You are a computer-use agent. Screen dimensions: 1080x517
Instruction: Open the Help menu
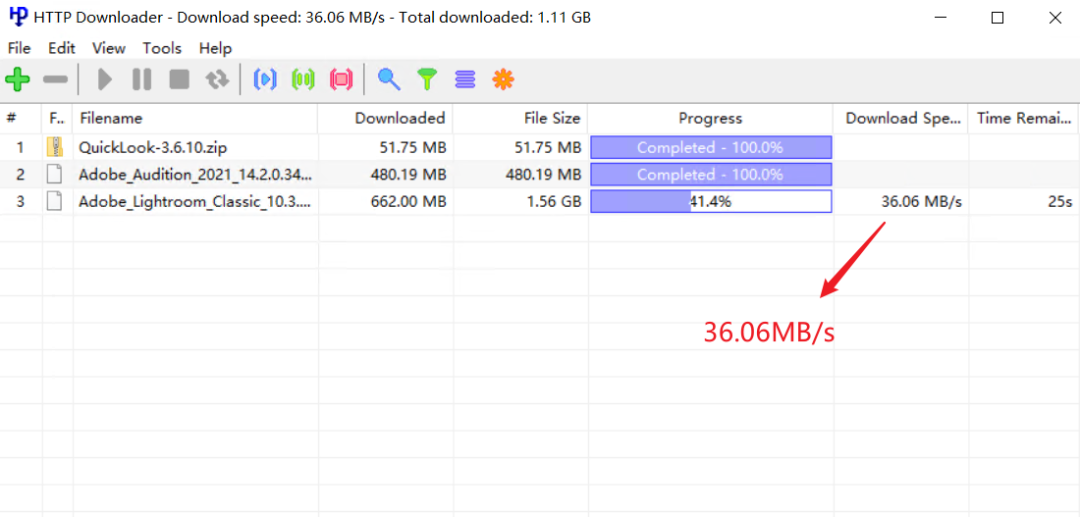pyautogui.click(x=216, y=48)
